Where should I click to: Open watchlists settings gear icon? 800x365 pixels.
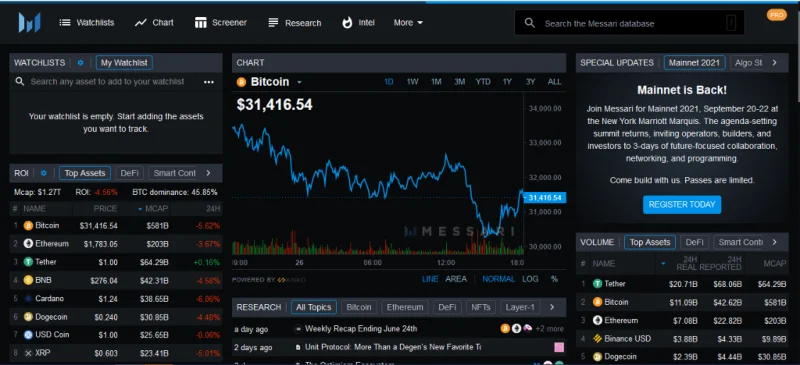pos(80,63)
